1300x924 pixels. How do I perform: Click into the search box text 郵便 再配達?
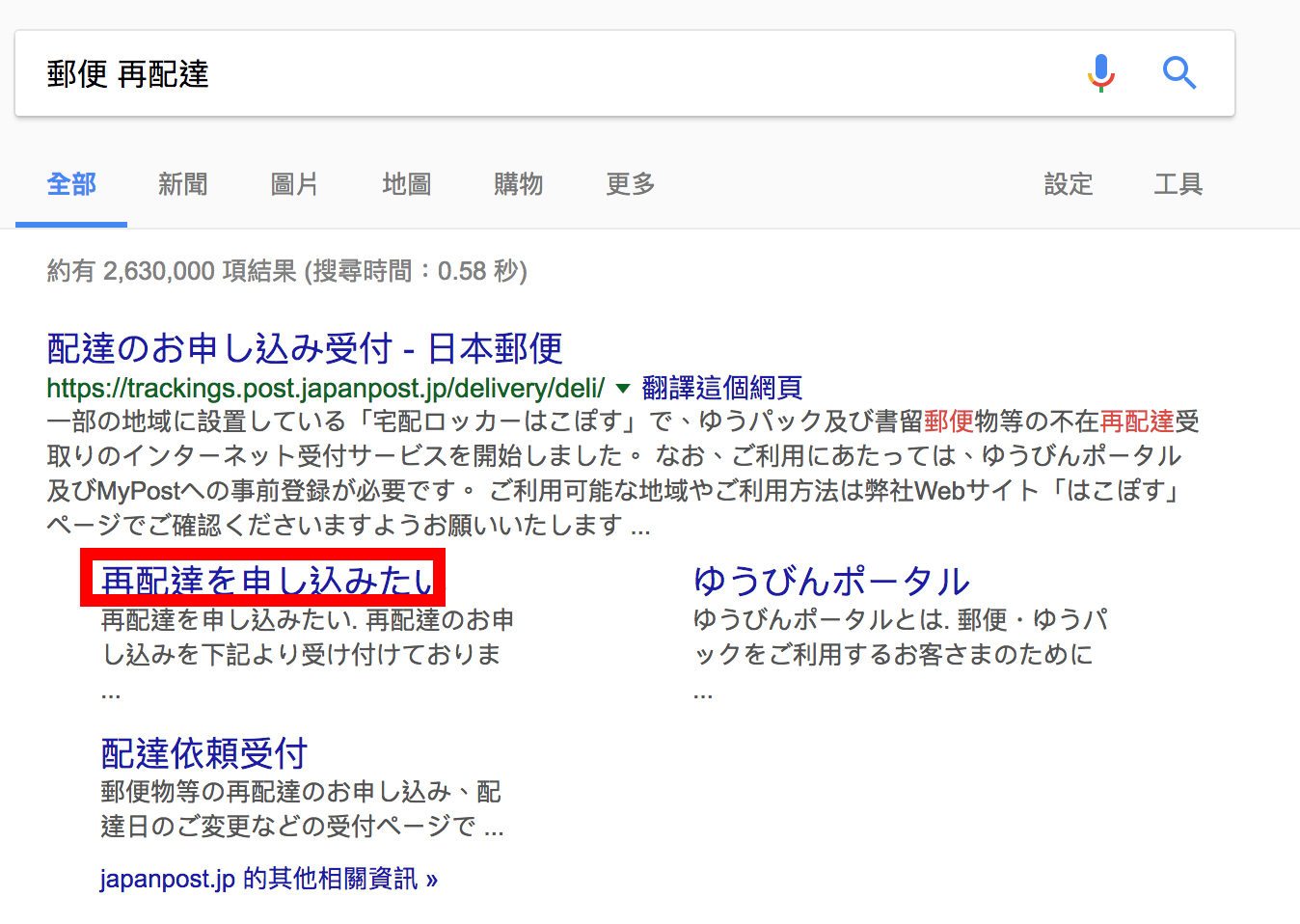[128, 74]
